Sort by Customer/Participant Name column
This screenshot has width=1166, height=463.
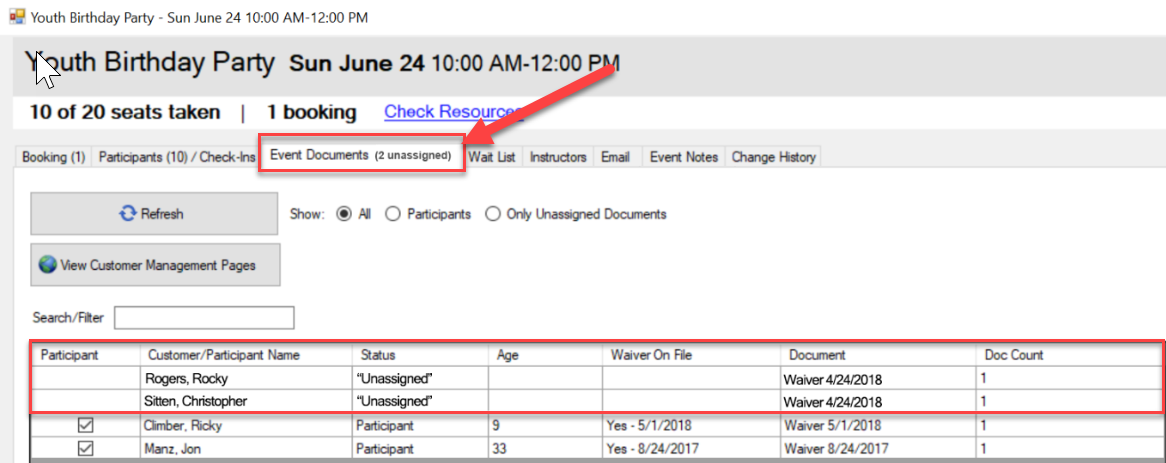point(246,354)
